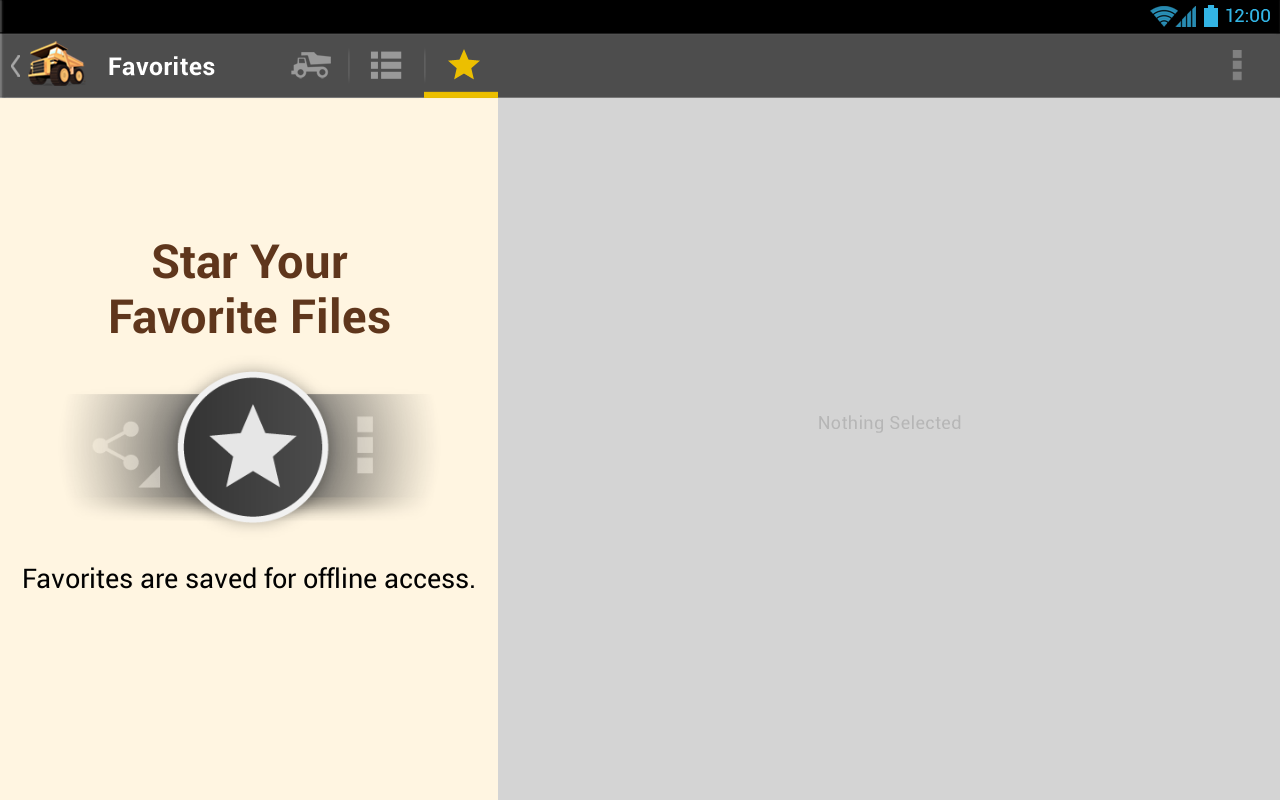Switch to the list view tab
The height and width of the screenshot is (800, 1280).
386,65
